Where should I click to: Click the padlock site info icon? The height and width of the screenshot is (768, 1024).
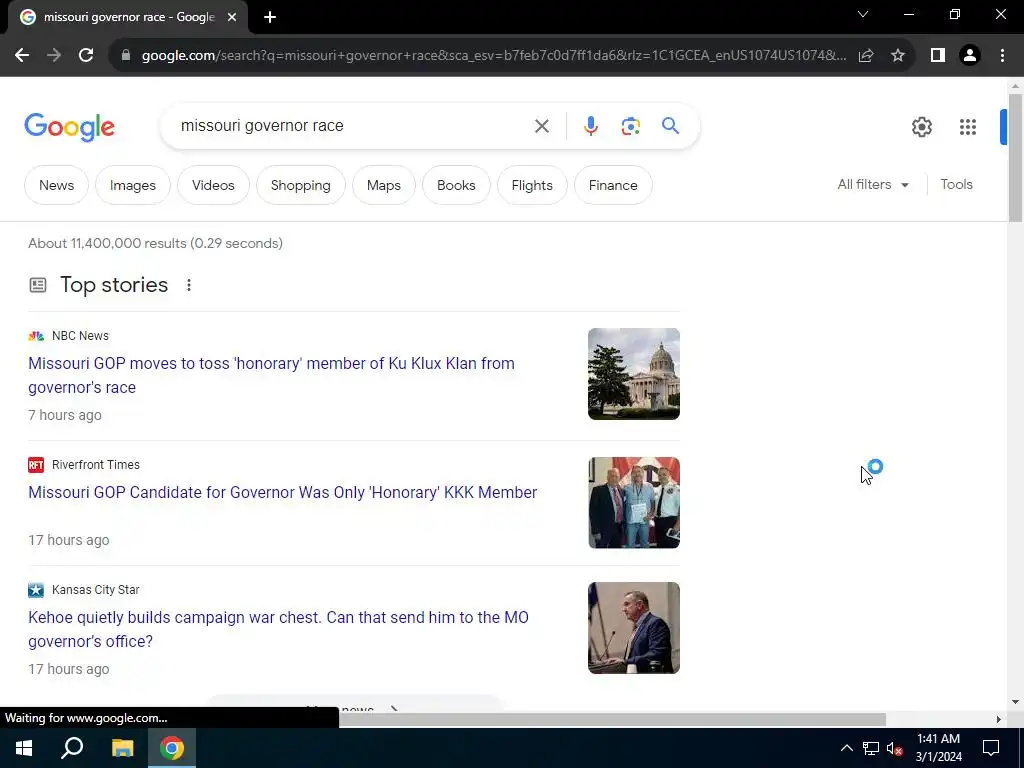pos(126,56)
